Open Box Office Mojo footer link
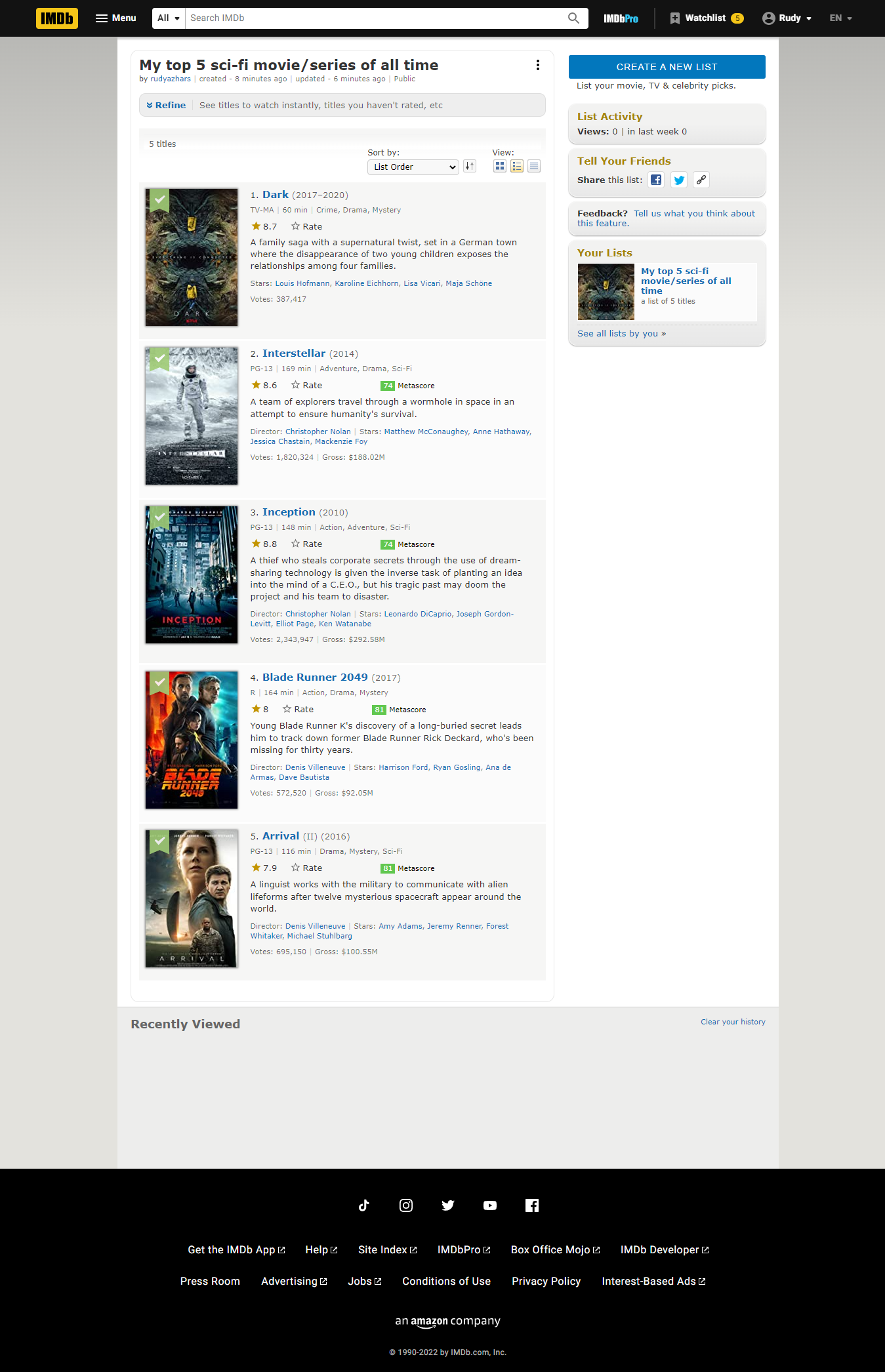This screenshot has width=885, height=1372. pos(556,1250)
